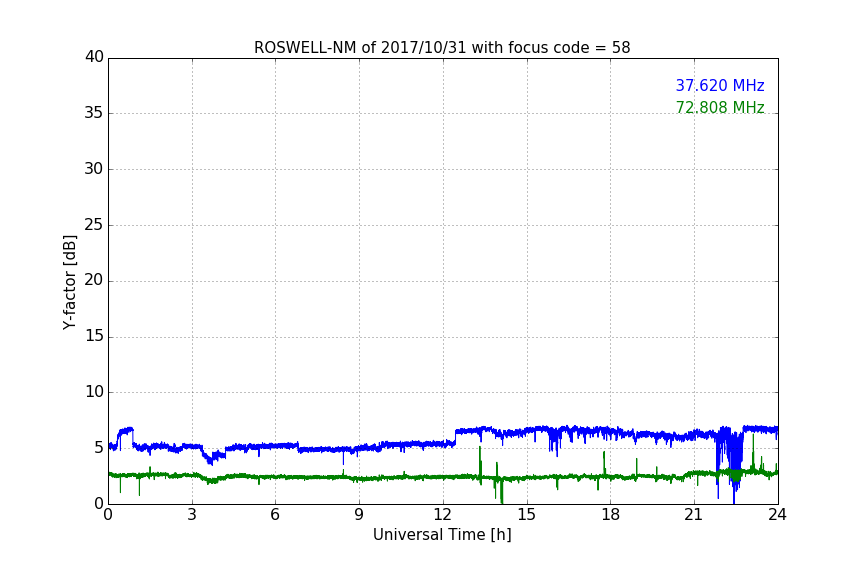Viewport: 864px width, 576px height.
Task: Click the x-axis tick label 18
Action: click(x=610, y=515)
